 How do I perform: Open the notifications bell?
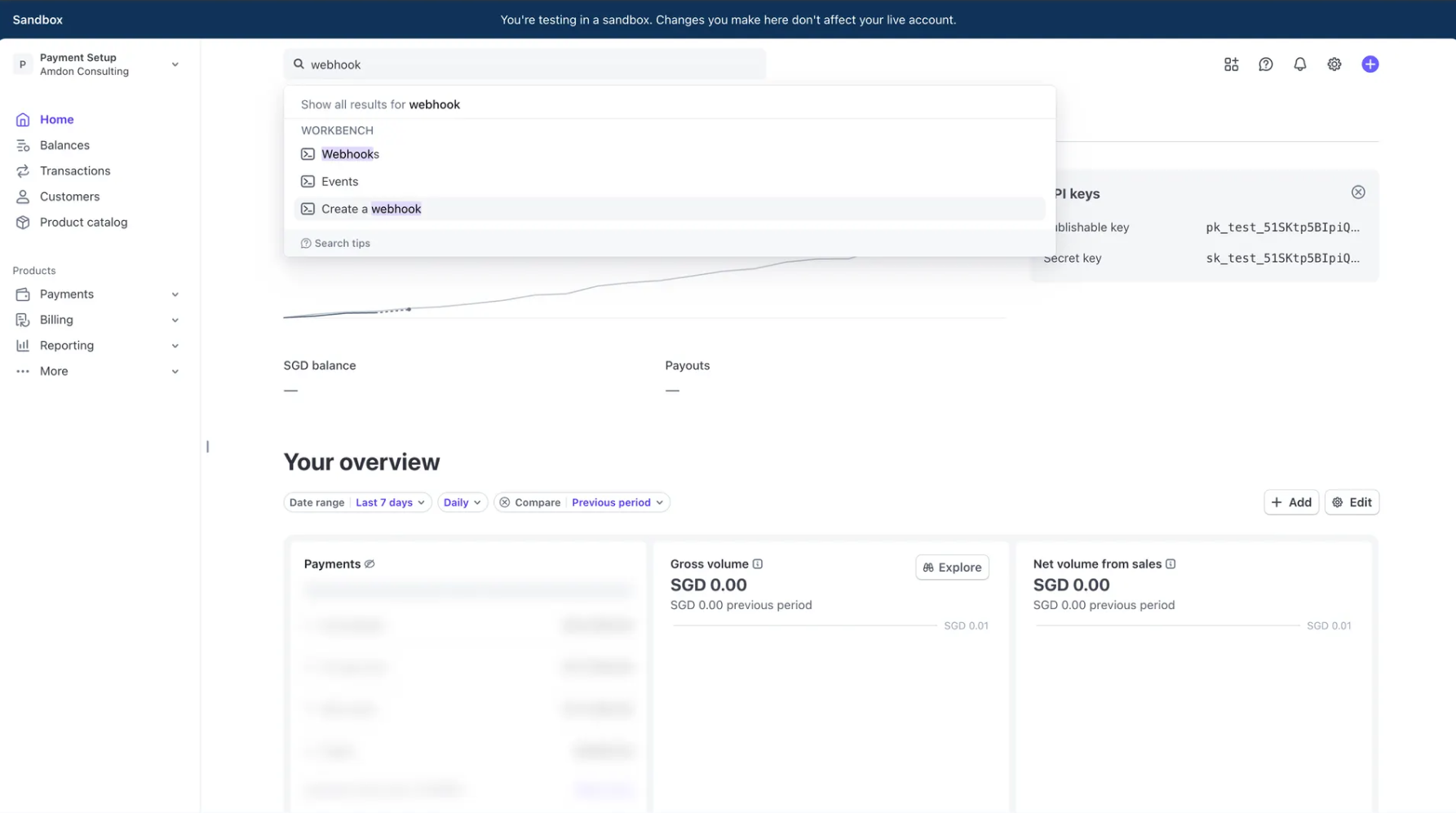tap(1299, 64)
